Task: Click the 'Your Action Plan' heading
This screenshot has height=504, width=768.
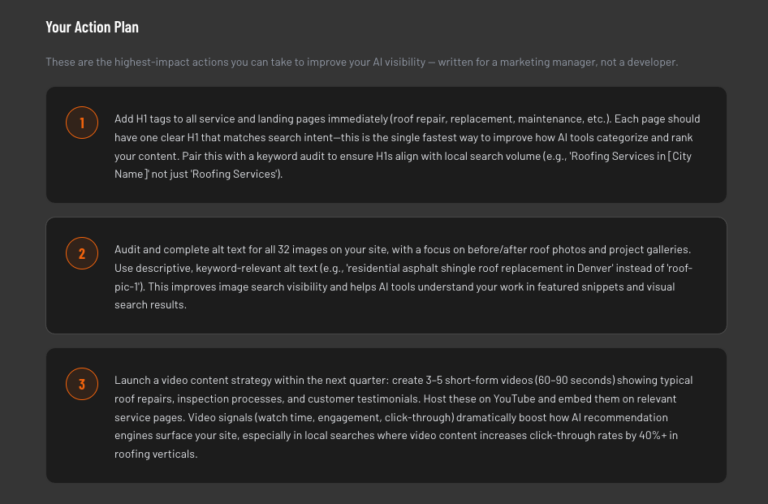Action: (92, 27)
